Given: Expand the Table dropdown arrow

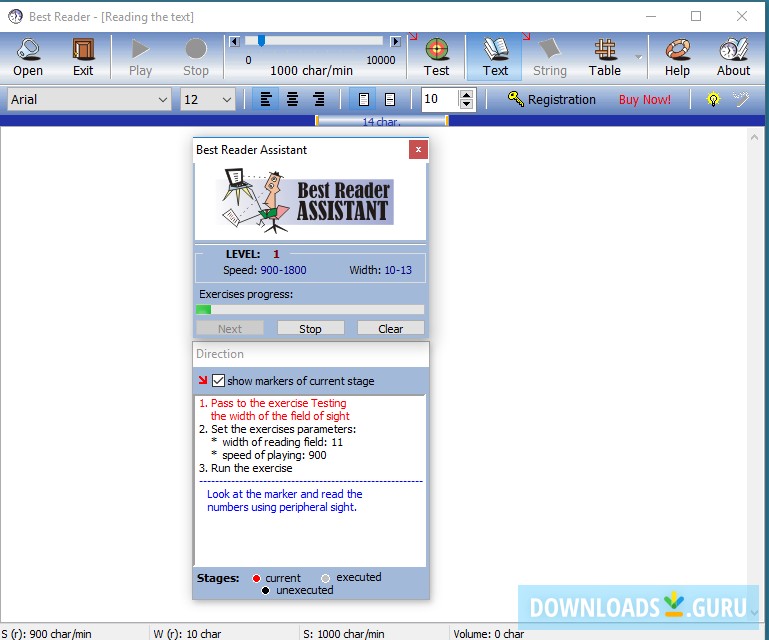Looking at the screenshot, I should (638, 57).
